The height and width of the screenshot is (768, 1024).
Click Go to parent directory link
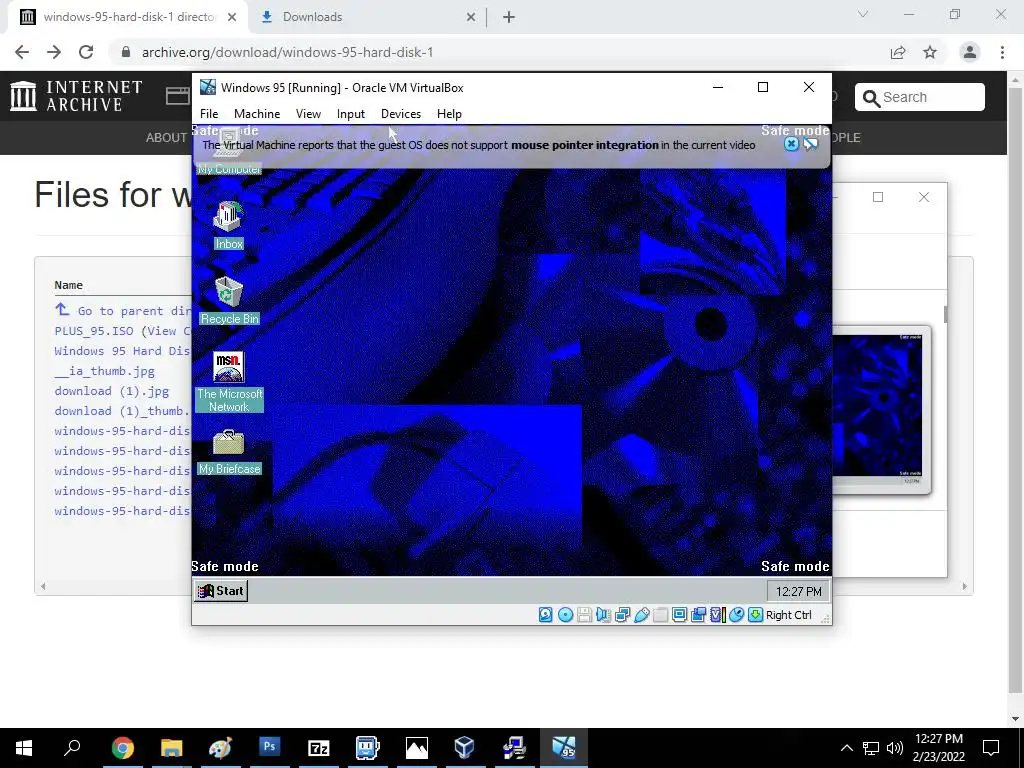point(122,310)
